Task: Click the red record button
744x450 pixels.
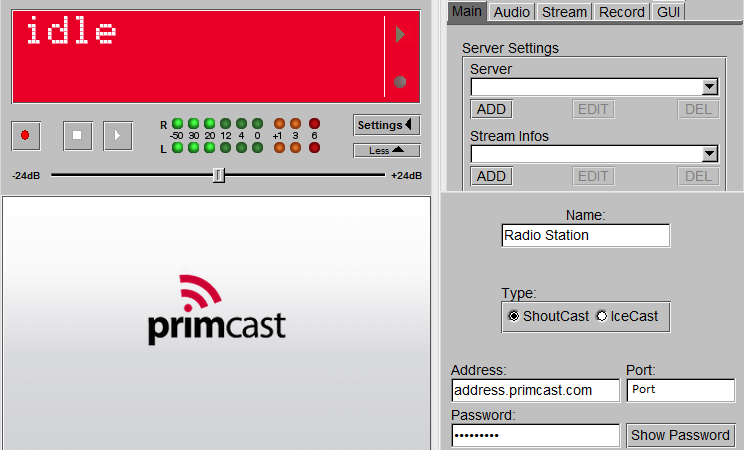Action: (x=26, y=136)
